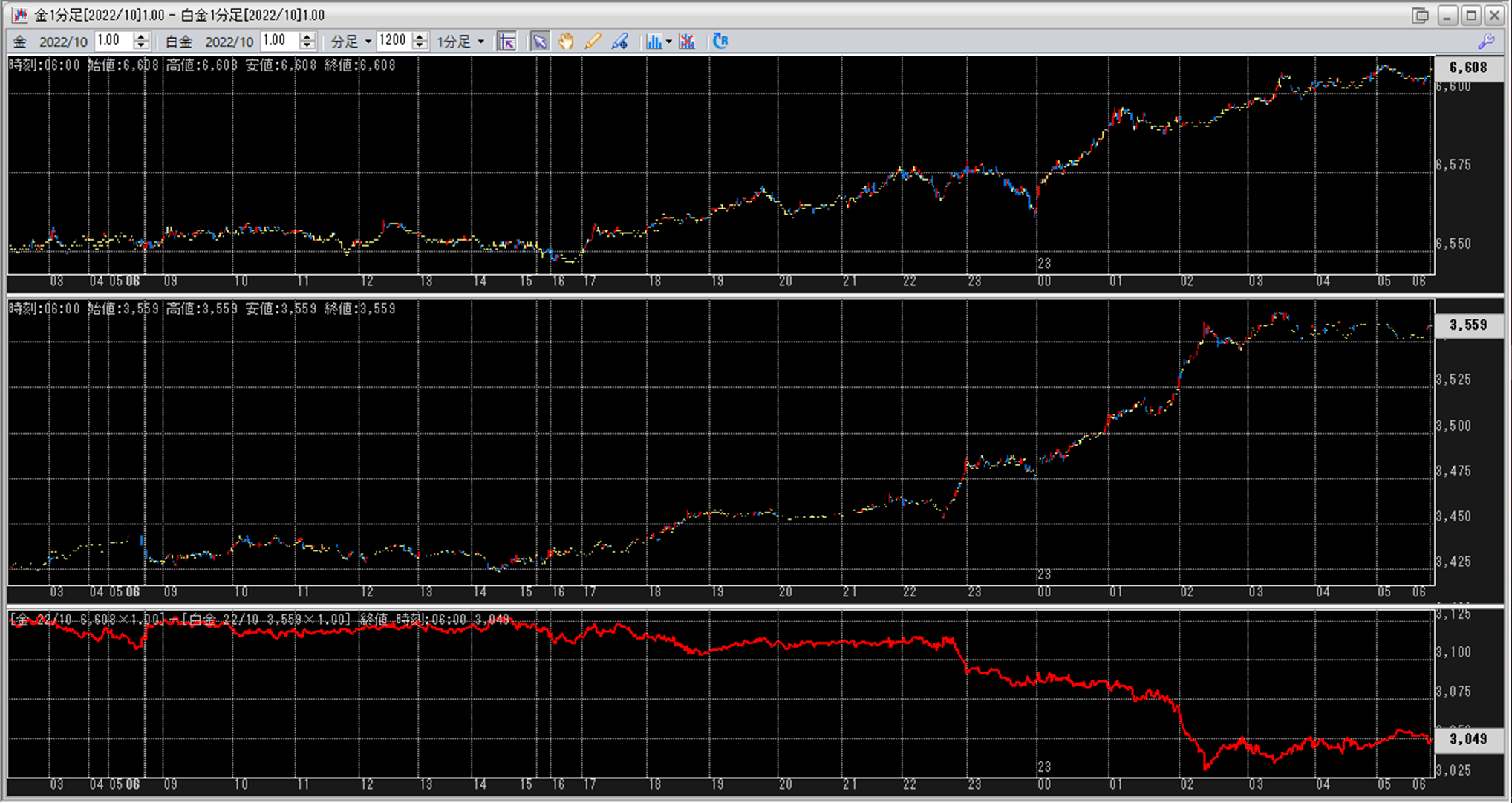This screenshot has height=803, width=1512.
Task: Click the pen edit-drawing tool icon
Action: pos(620,42)
